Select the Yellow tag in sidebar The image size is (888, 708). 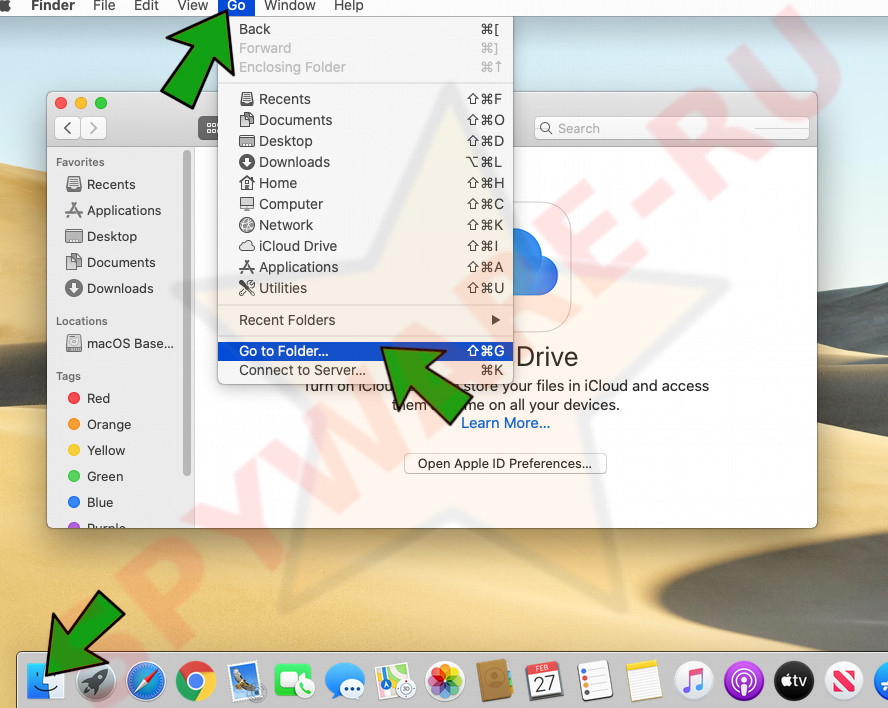pyautogui.click(x=97, y=451)
